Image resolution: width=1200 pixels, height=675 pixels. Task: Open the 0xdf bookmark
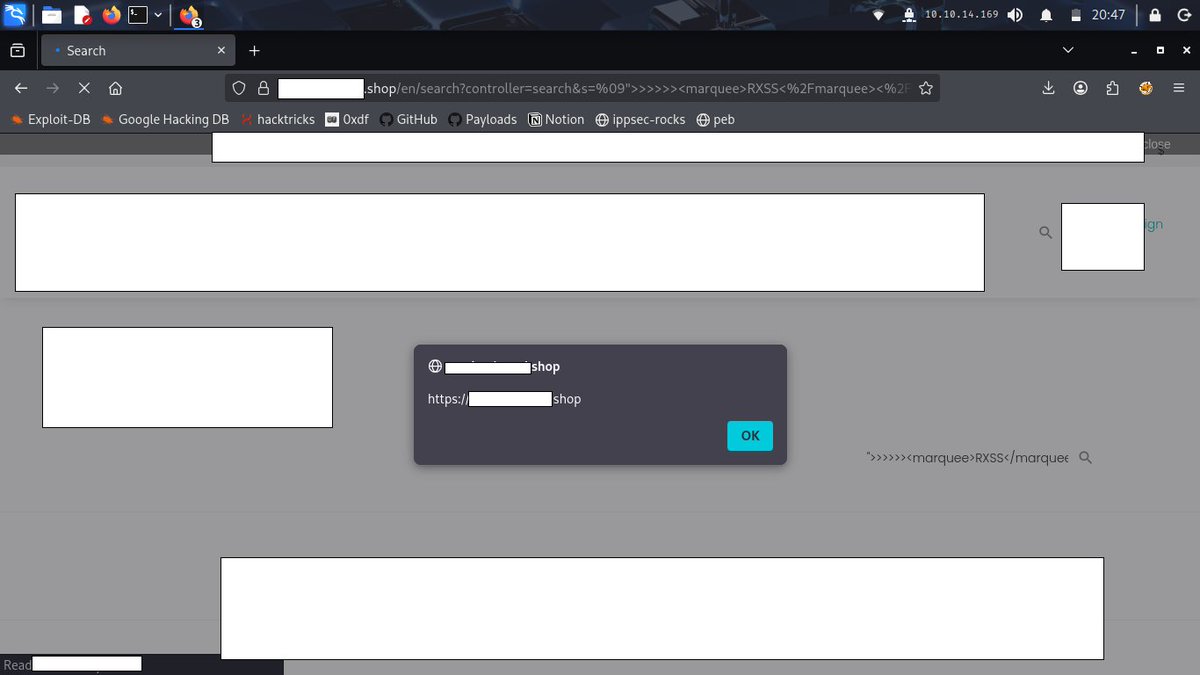[347, 119]
